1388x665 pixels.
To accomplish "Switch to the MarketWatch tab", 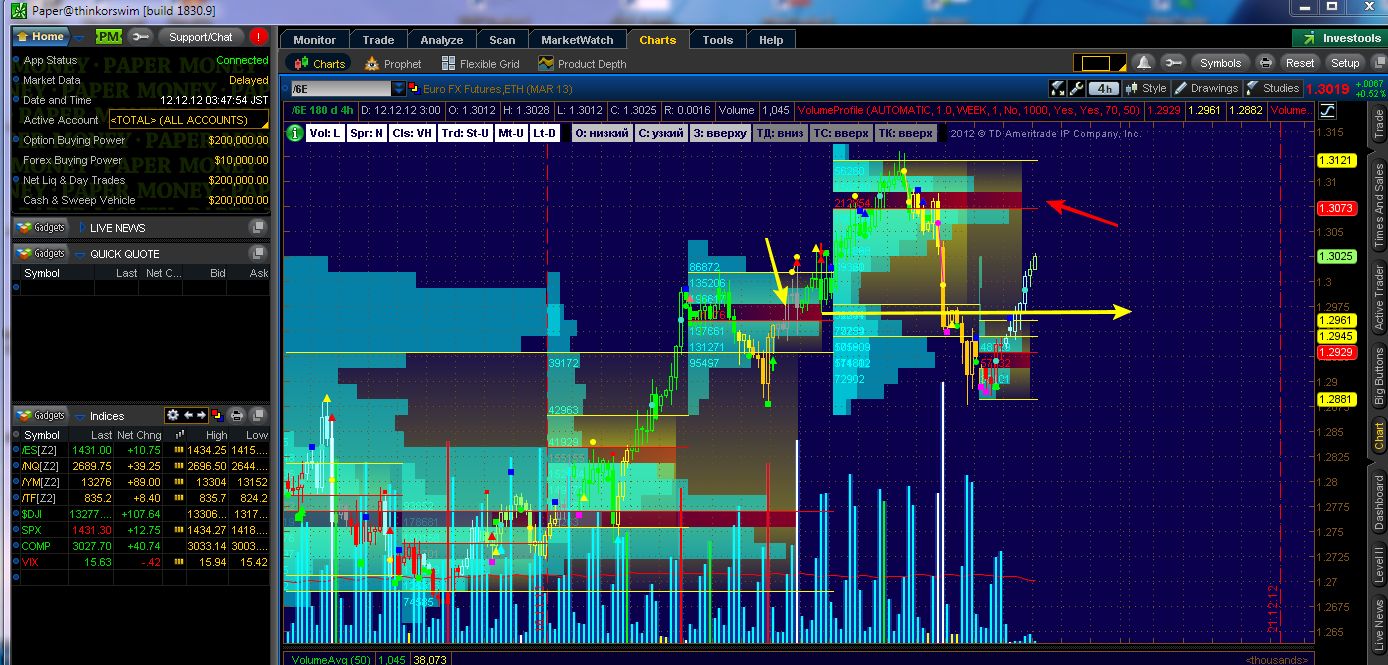I will (x=577, y=40).
